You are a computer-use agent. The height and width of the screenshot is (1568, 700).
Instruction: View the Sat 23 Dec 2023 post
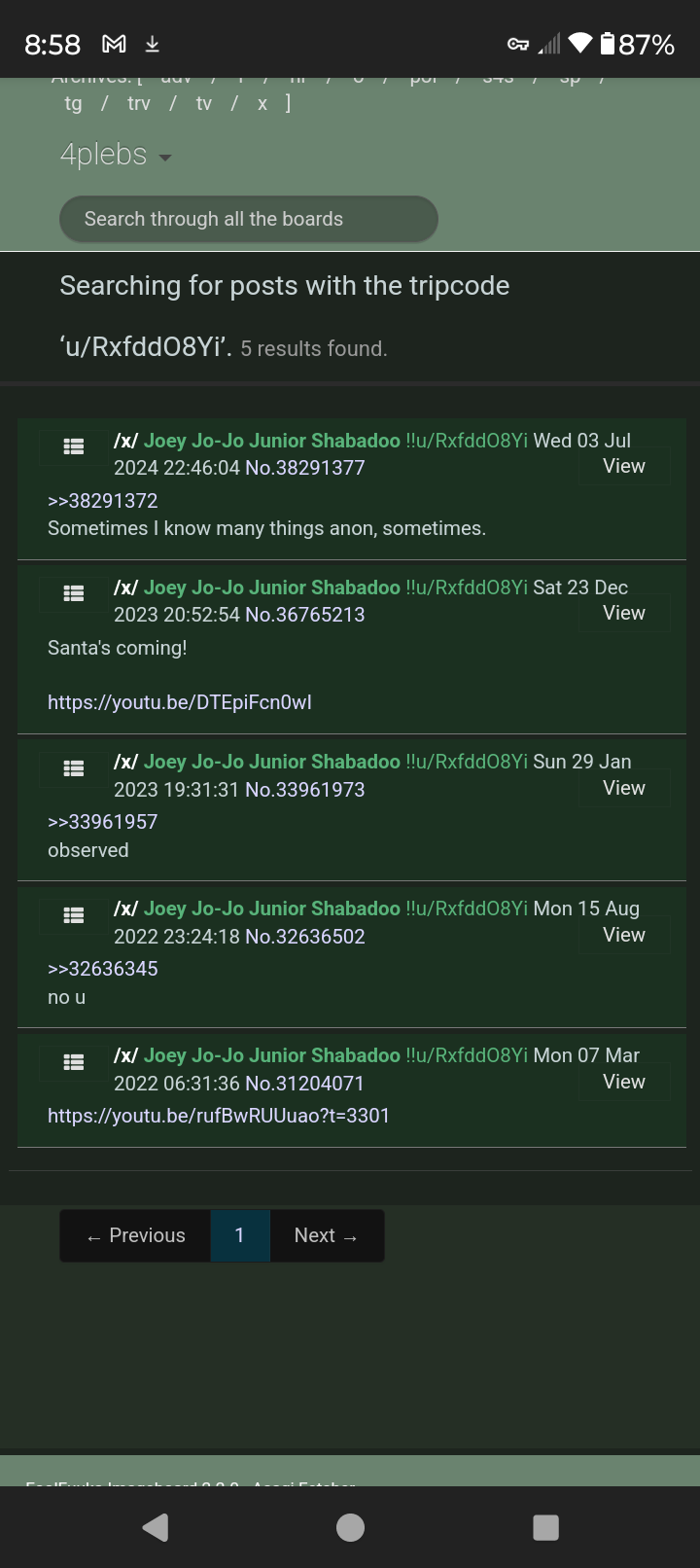(623, 613)
